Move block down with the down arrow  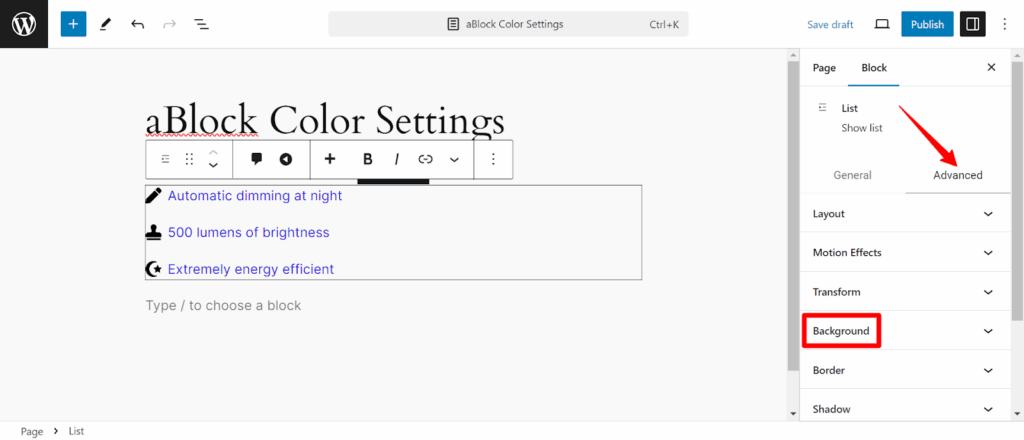[213, 166]
